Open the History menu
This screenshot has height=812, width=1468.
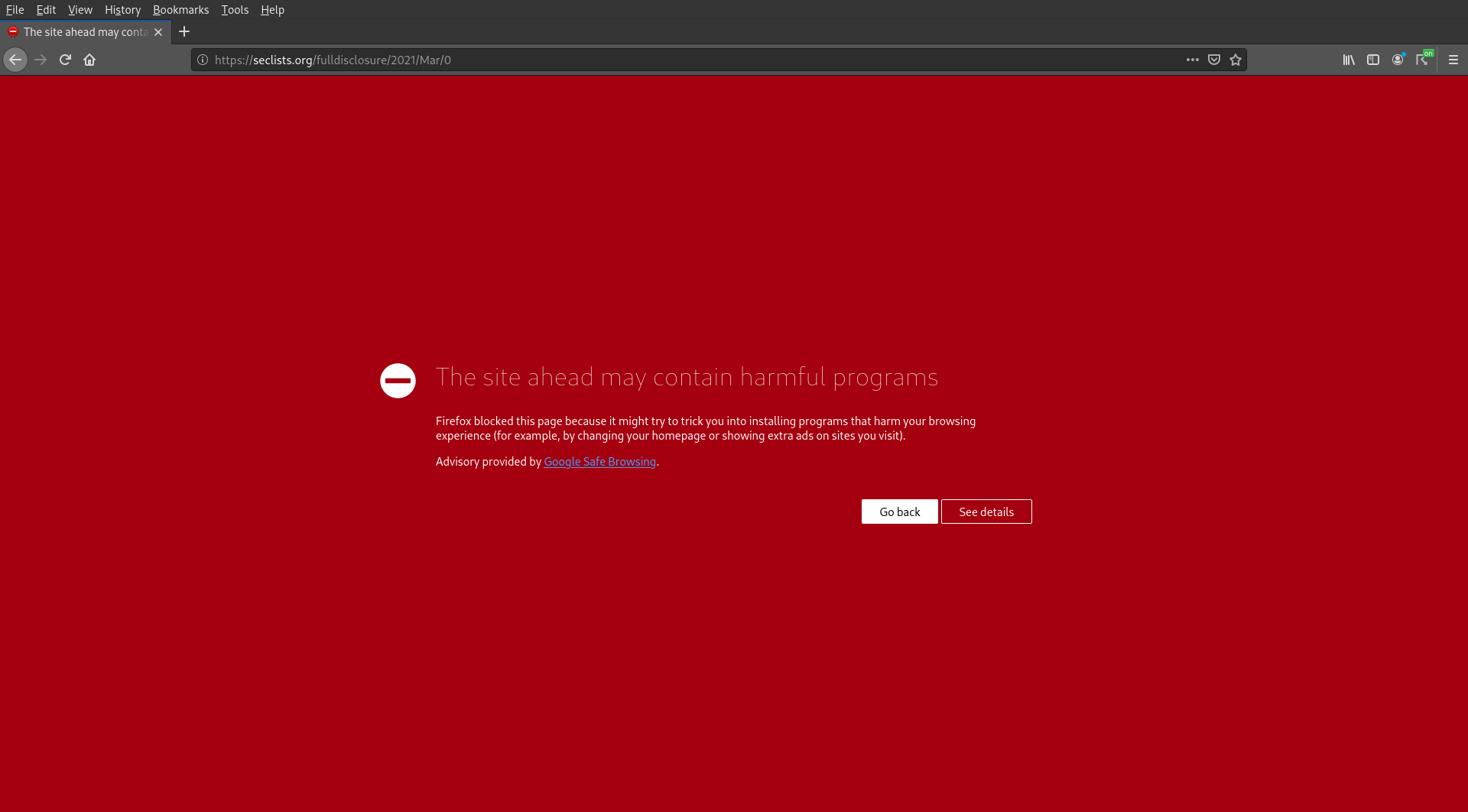coord(123,9)
